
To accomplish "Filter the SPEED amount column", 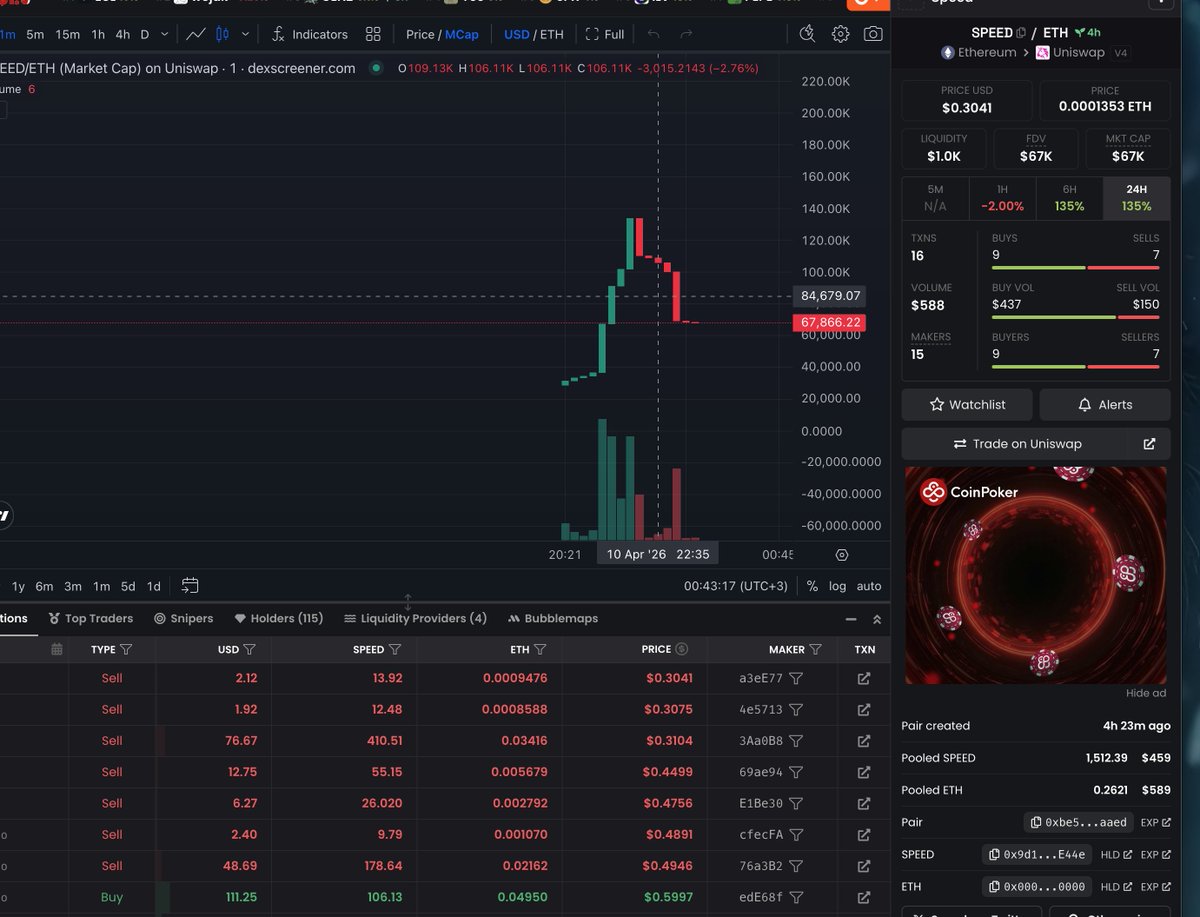I will point(395,650).
